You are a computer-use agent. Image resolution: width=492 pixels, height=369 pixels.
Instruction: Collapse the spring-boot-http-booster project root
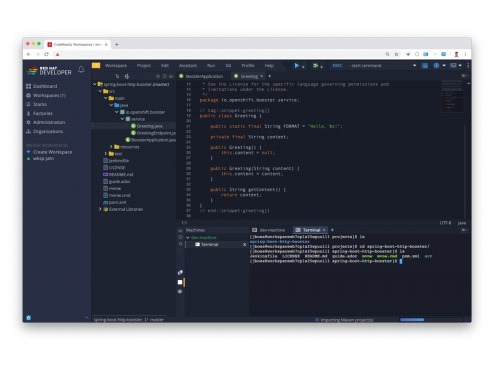94,84
